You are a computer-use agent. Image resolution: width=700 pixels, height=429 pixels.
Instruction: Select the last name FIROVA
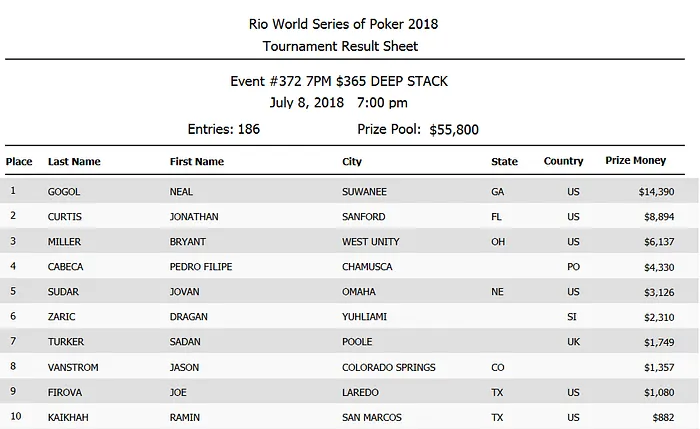[x=66, y=393]
